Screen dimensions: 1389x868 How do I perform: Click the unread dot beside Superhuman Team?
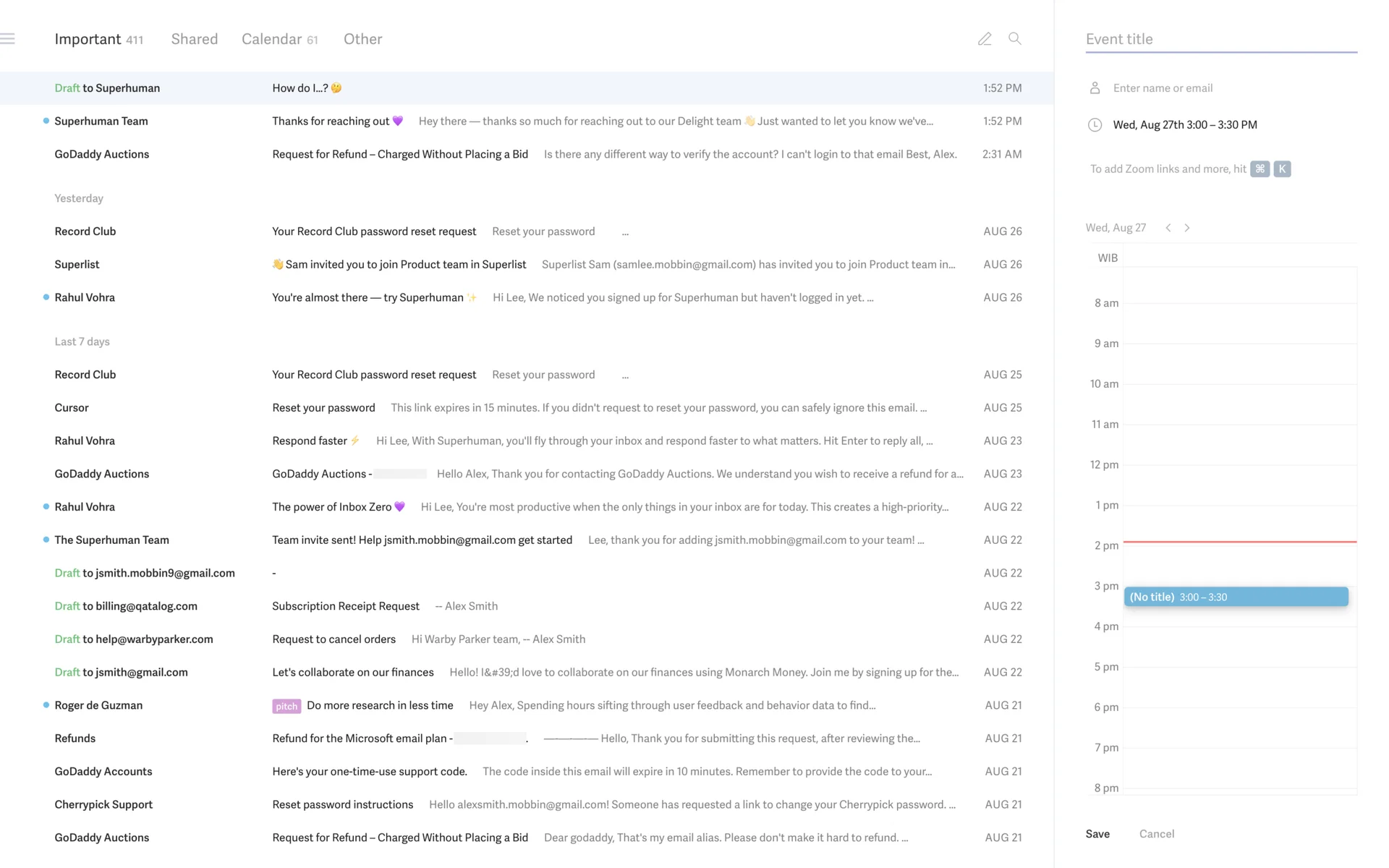pyautogui.click(x=46, y=121)
